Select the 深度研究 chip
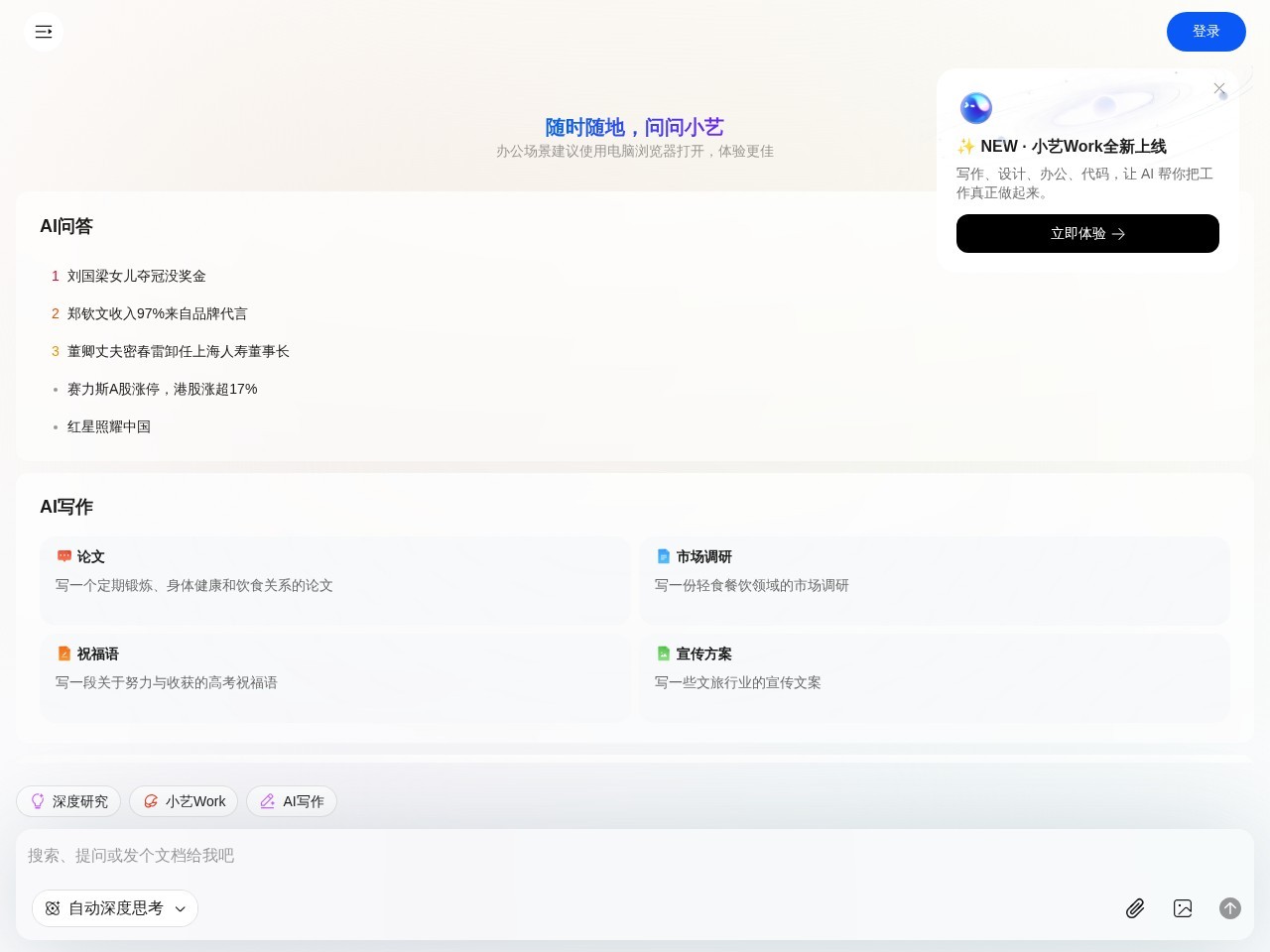This screenshot has height=952, width=1270. (68, 801)
